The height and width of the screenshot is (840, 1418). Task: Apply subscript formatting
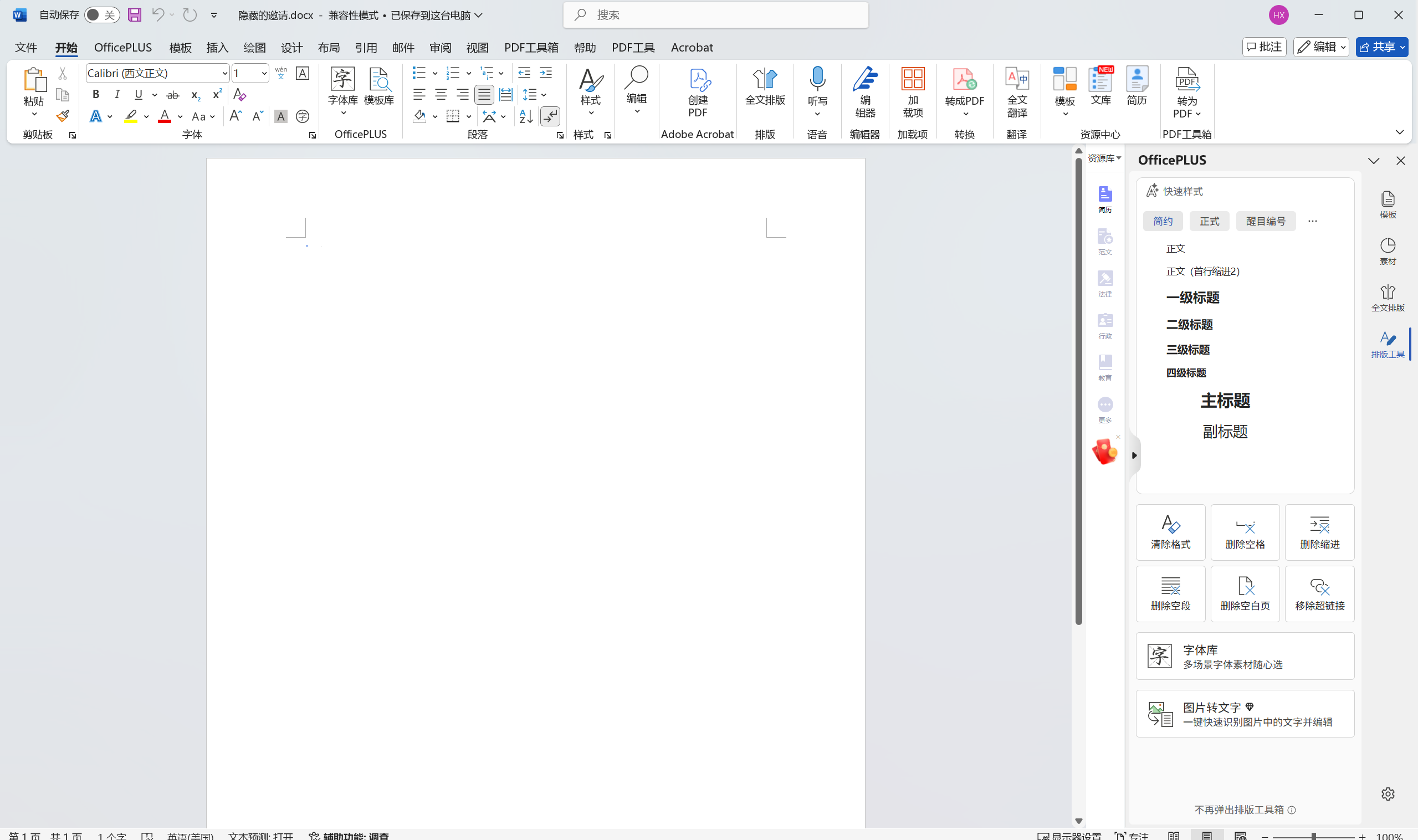coord(195,95)
